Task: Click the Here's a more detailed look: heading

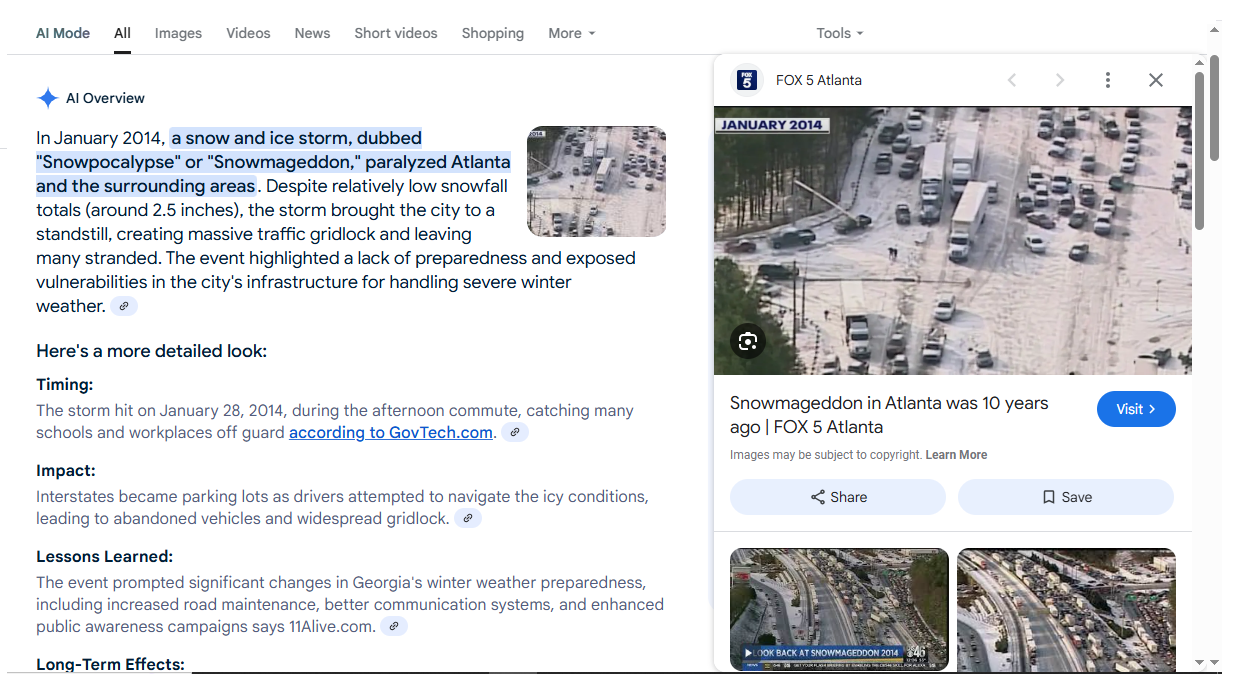Action: click(x=151, y=351)
